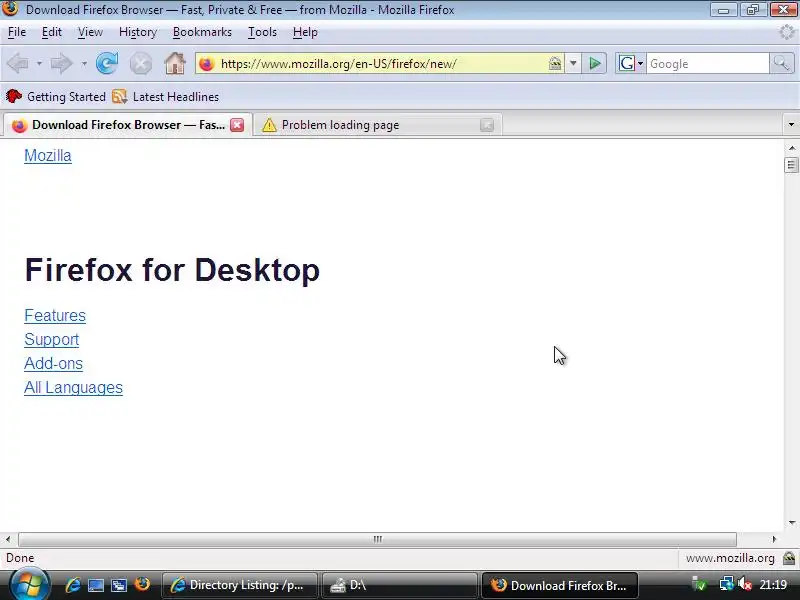Open the Features link
Screen dimensions: 800x600
[55, 315]
